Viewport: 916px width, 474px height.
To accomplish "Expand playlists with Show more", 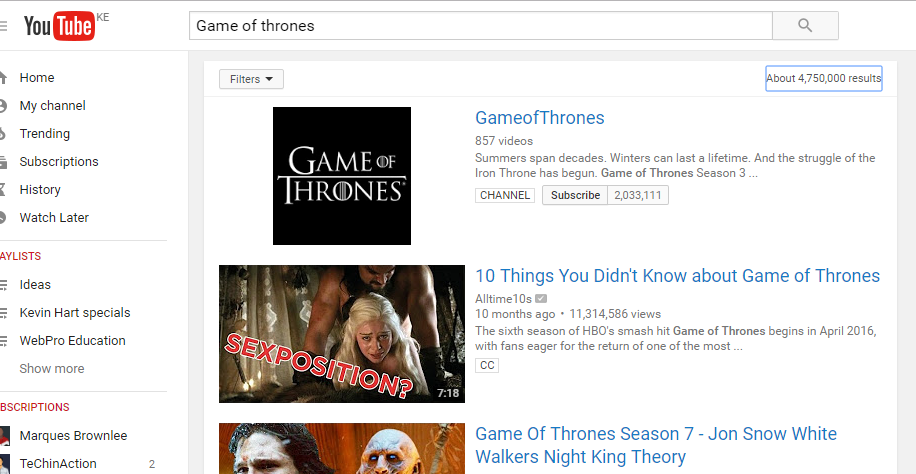I will coord(52,369).
